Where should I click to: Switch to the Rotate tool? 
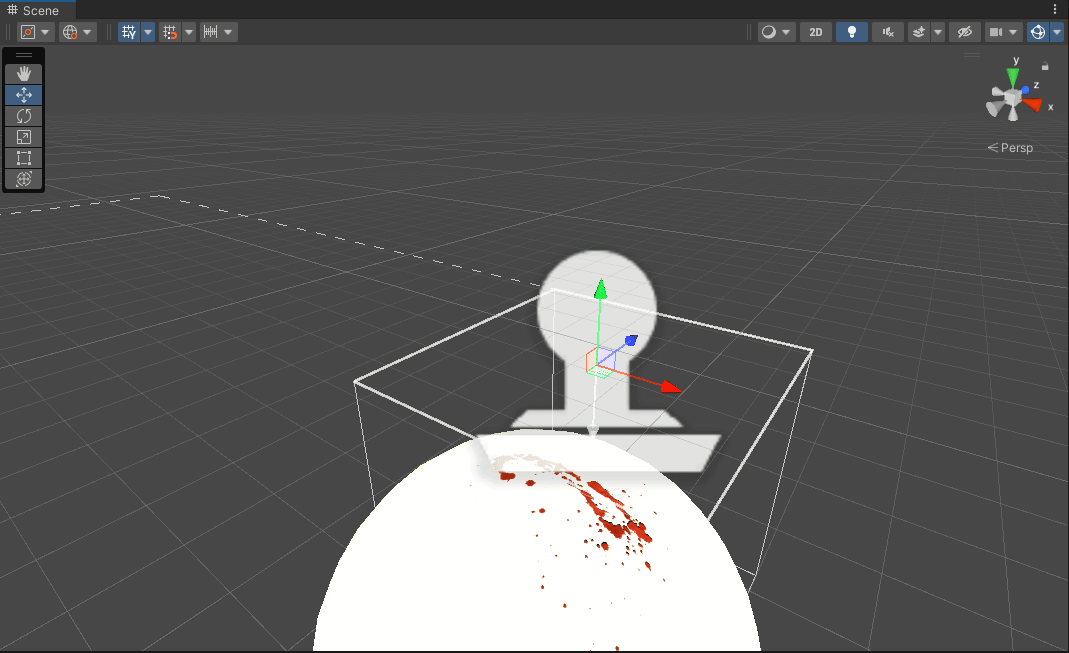23,116
